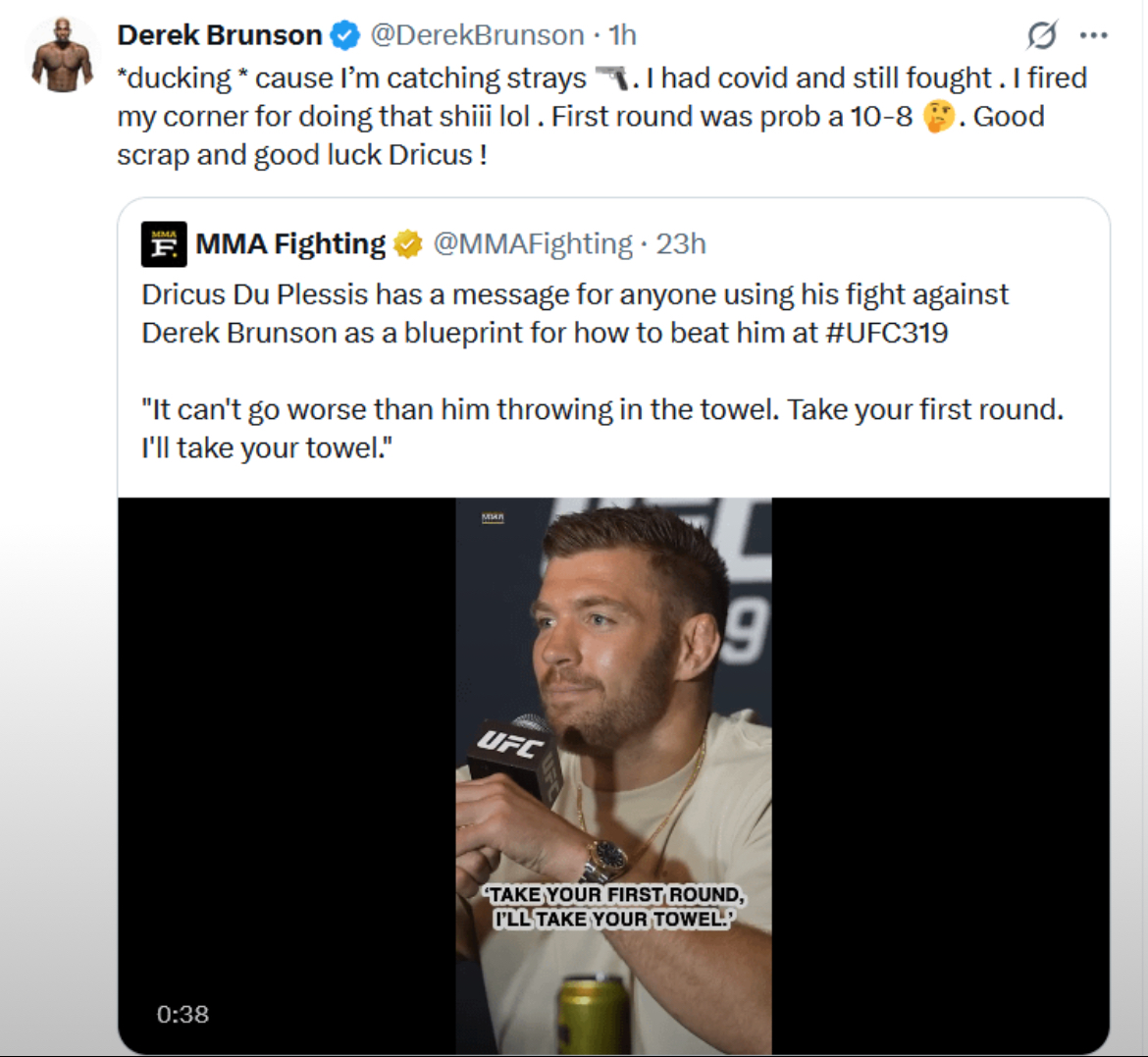Click the Grok explain-post icon
The image size is (1148, 1057).
tap(1041, 36)
